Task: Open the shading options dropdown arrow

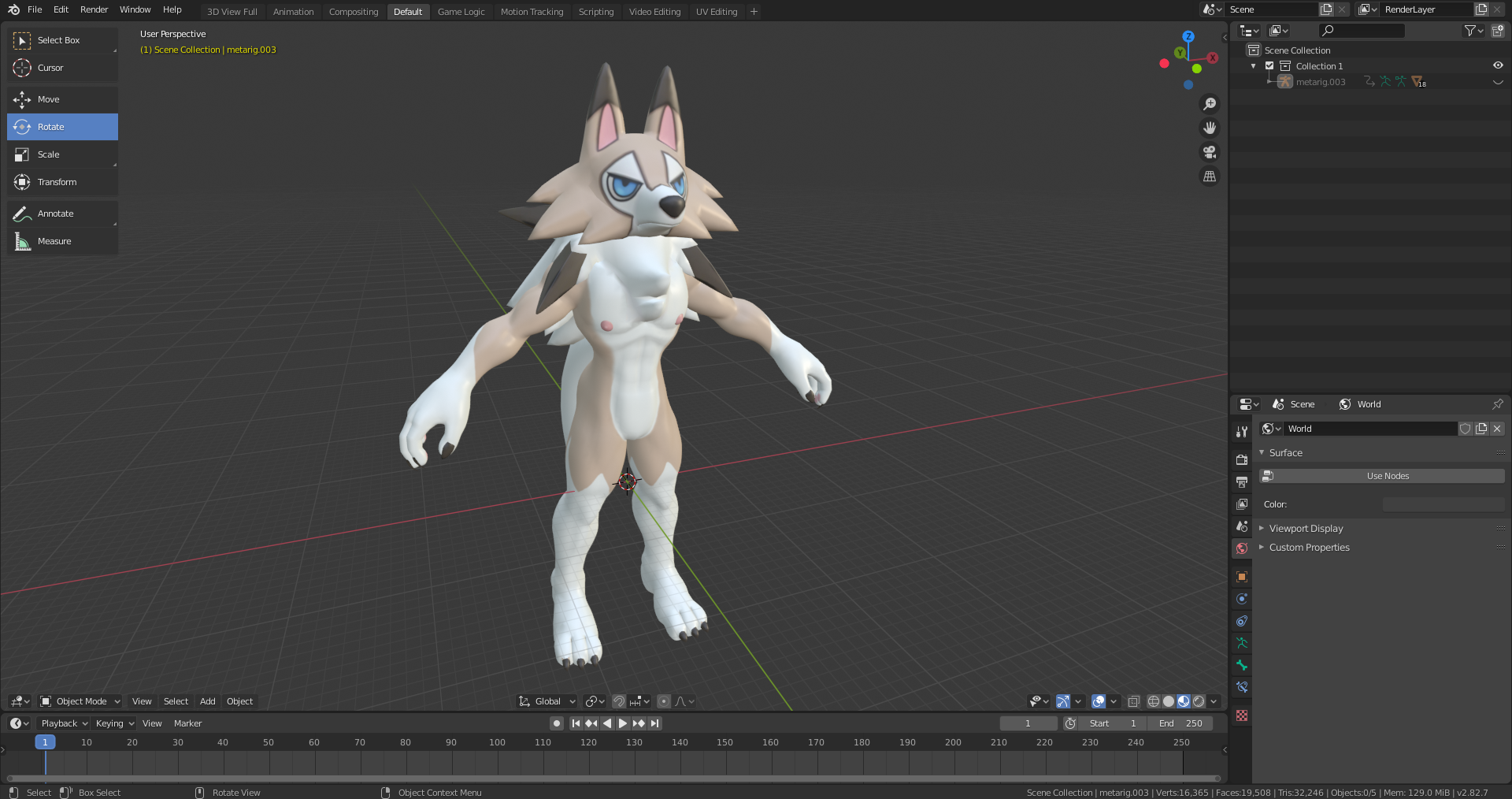Action: coord(1214,701)
